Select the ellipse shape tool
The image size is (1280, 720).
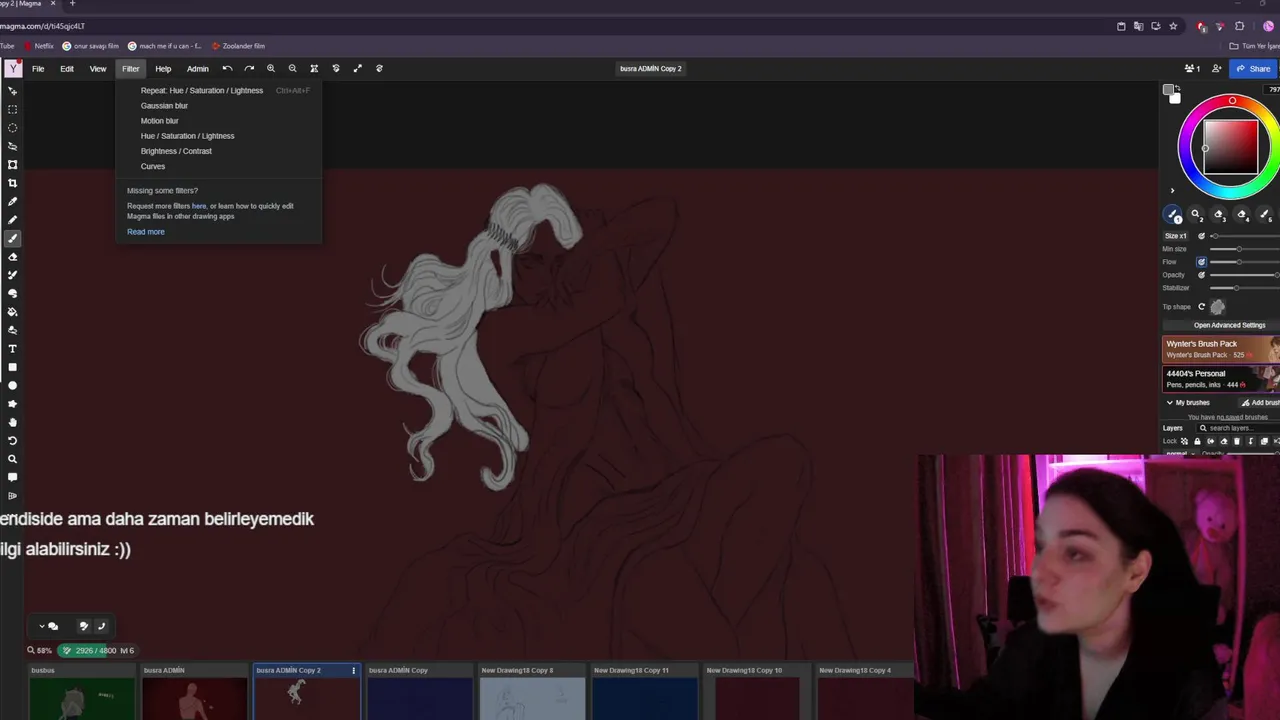(x=13, y=385)
